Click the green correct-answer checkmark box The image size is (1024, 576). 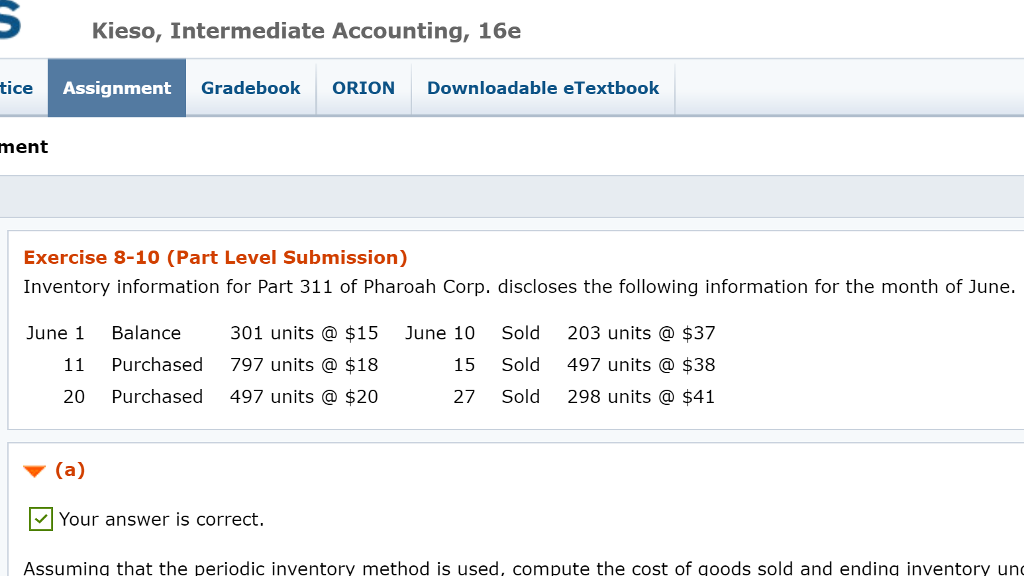click(39, 519)
